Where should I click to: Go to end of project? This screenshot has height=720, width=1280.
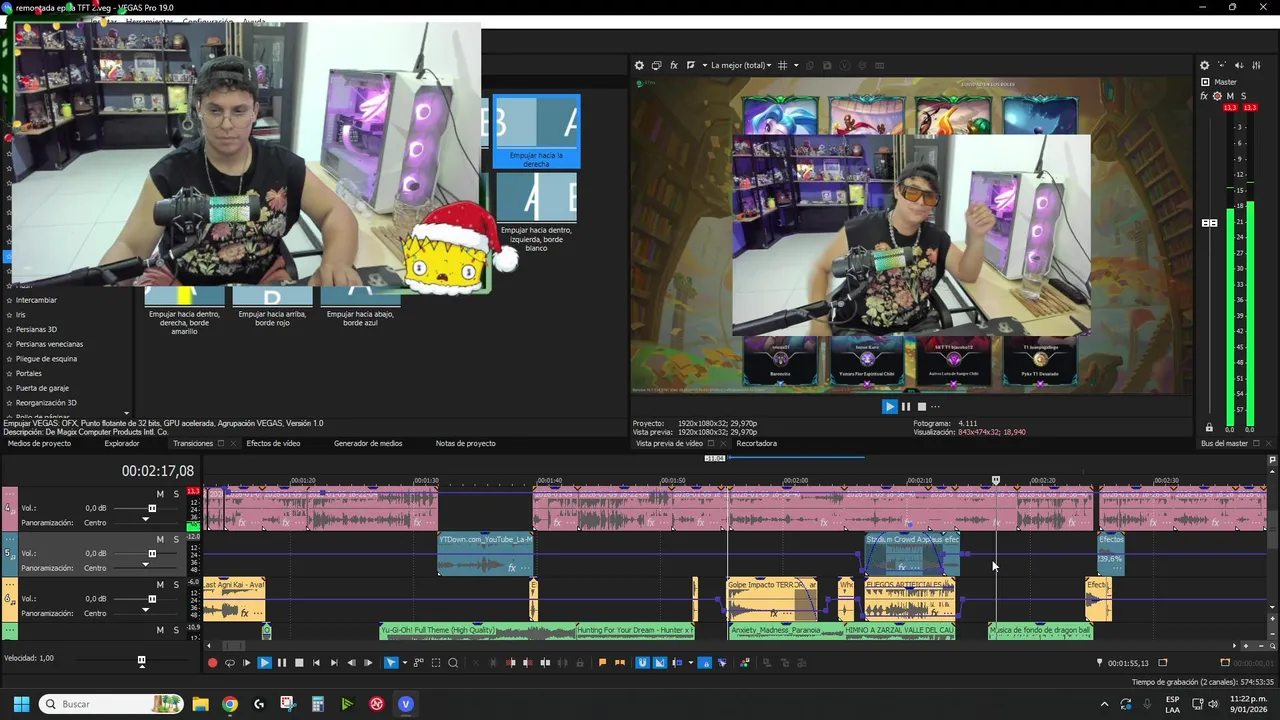click(x=333, y=662)
